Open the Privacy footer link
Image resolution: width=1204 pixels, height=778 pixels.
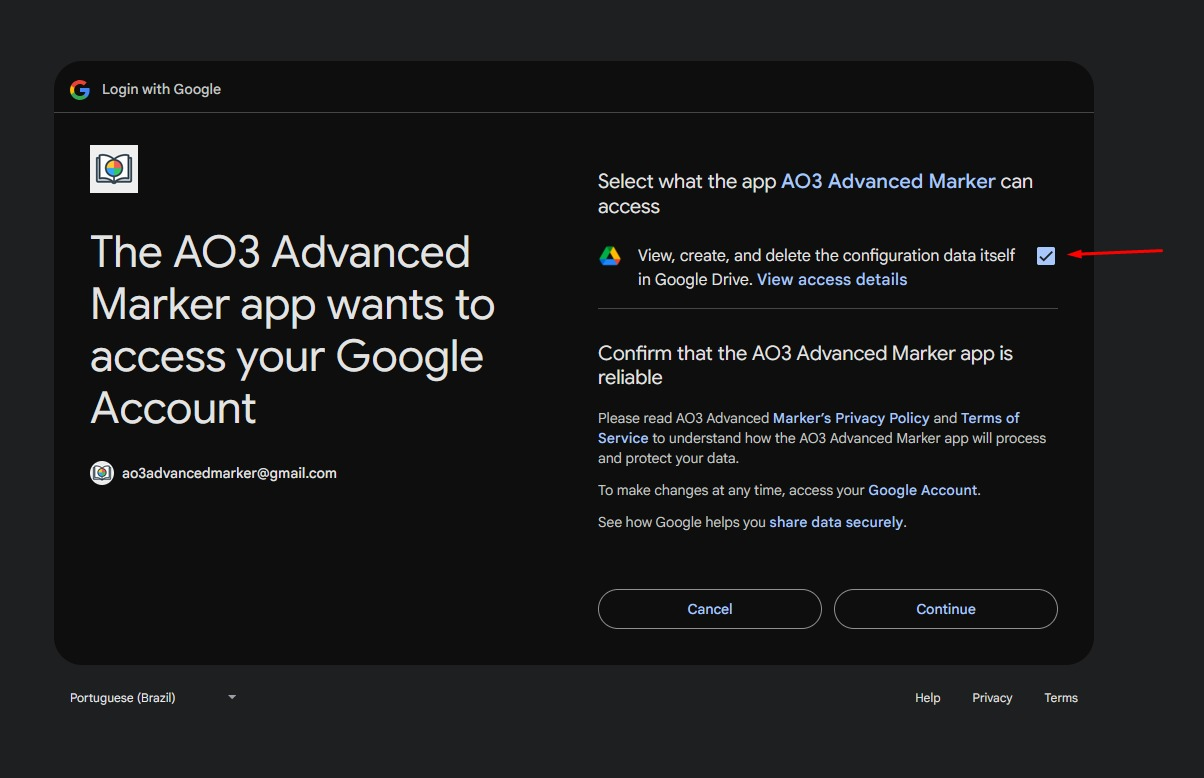point(992,698)
